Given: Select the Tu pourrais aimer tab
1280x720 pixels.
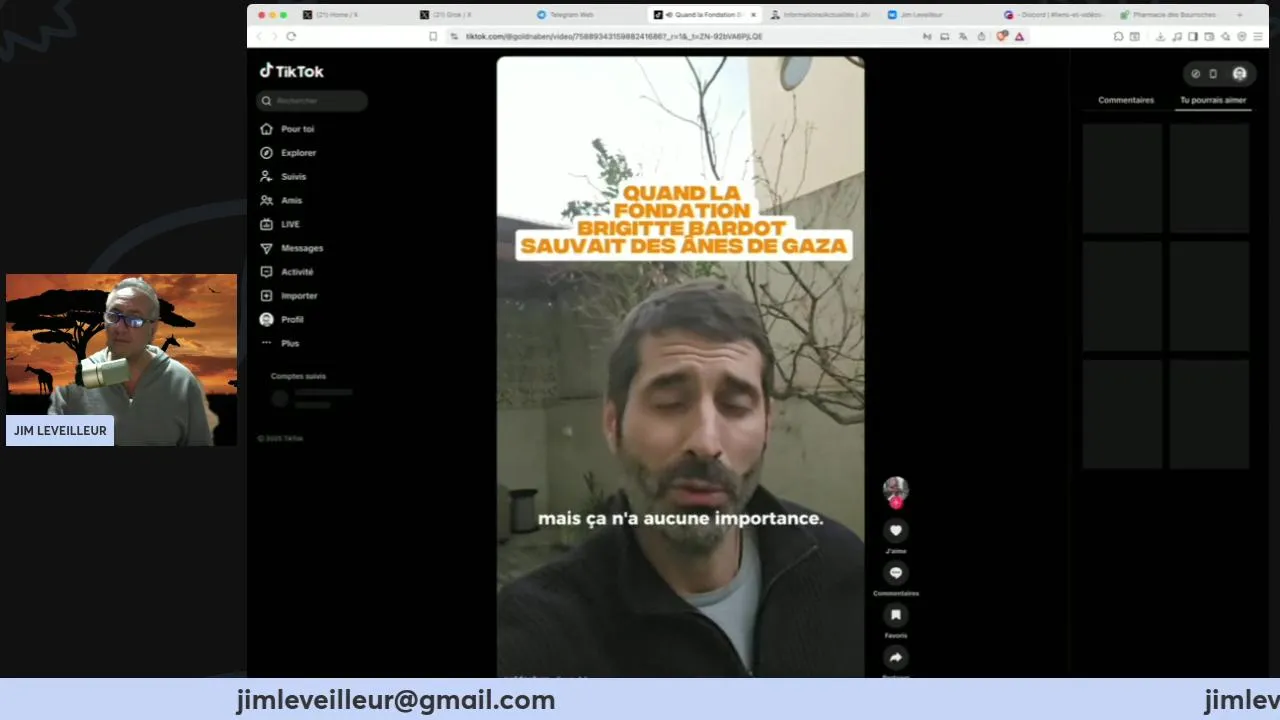Looking at the screenshot, I should click(1213, 100).
